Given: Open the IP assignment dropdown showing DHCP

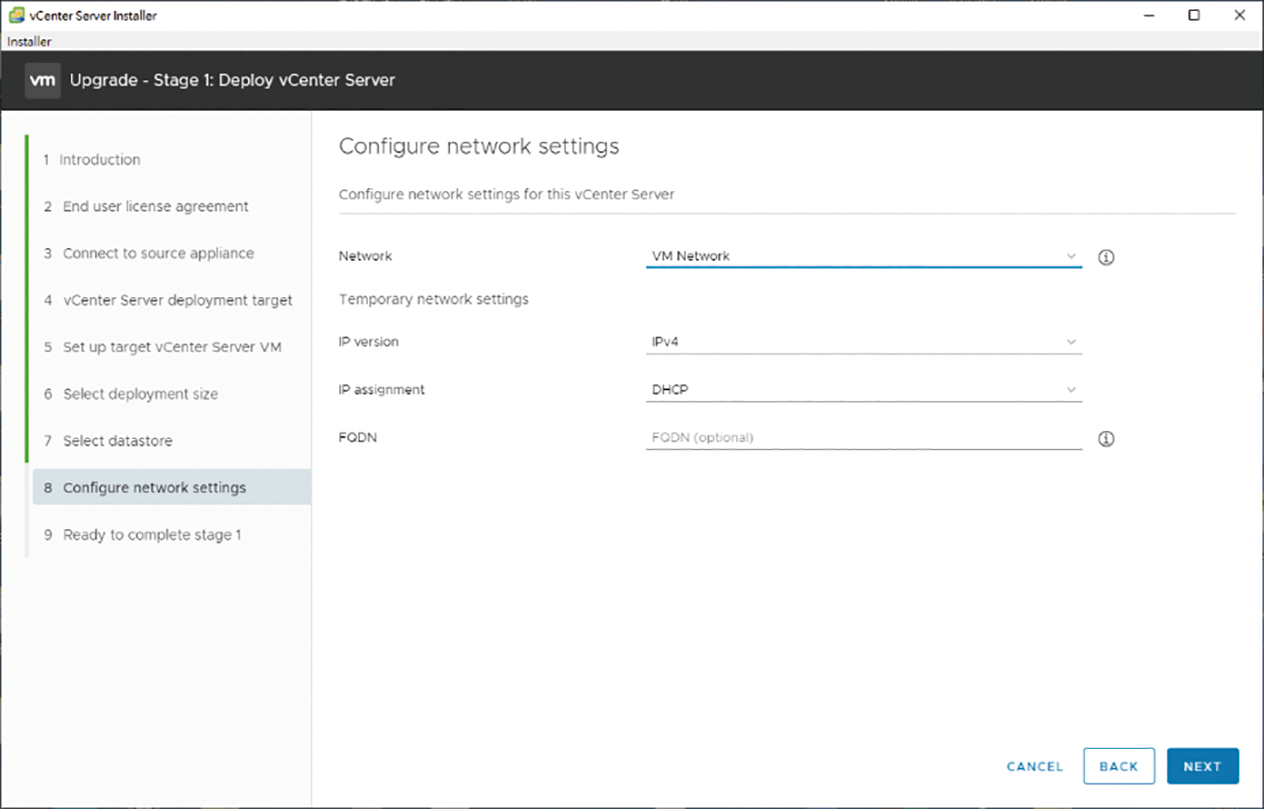Looking at the screenshot, I should click(864, 390).
